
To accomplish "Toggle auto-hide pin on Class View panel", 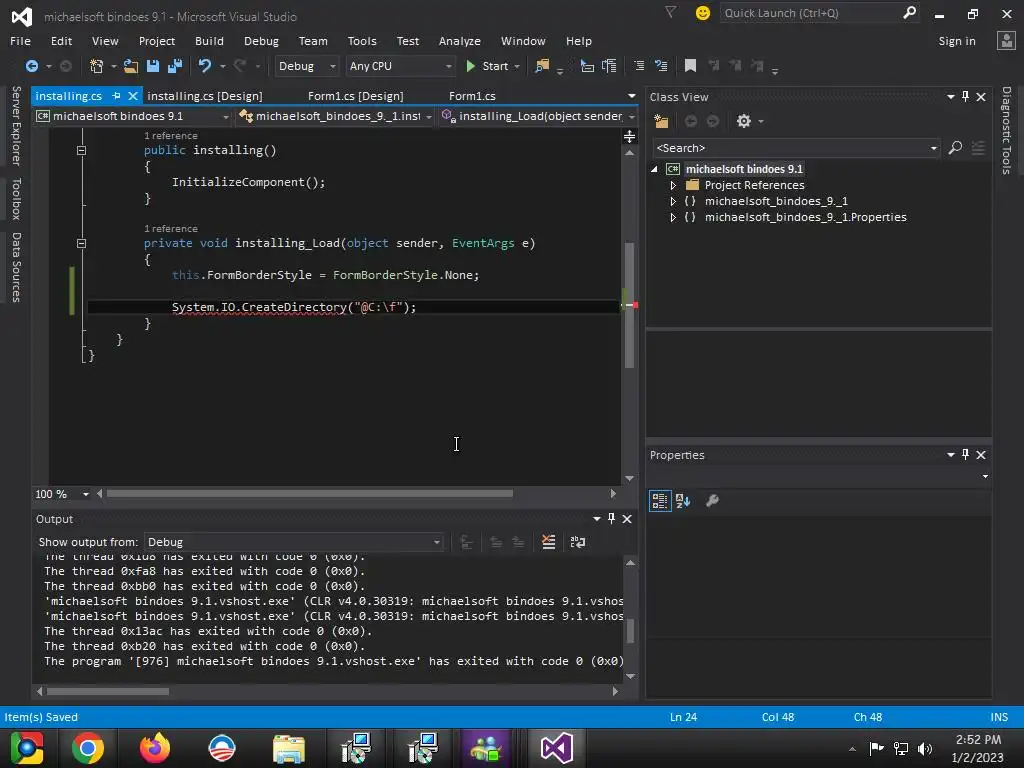I will 965,97.
